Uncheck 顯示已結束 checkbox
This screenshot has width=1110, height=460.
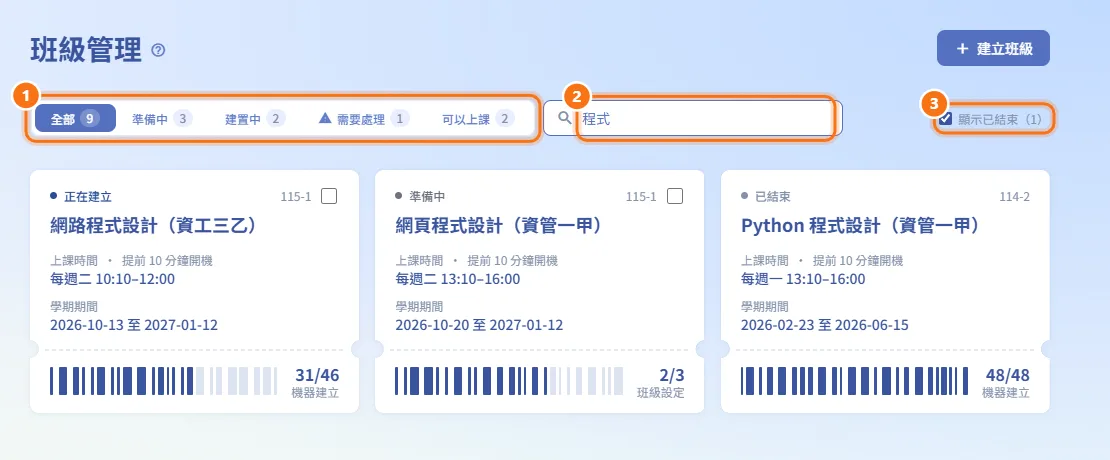tap(945, 119)
